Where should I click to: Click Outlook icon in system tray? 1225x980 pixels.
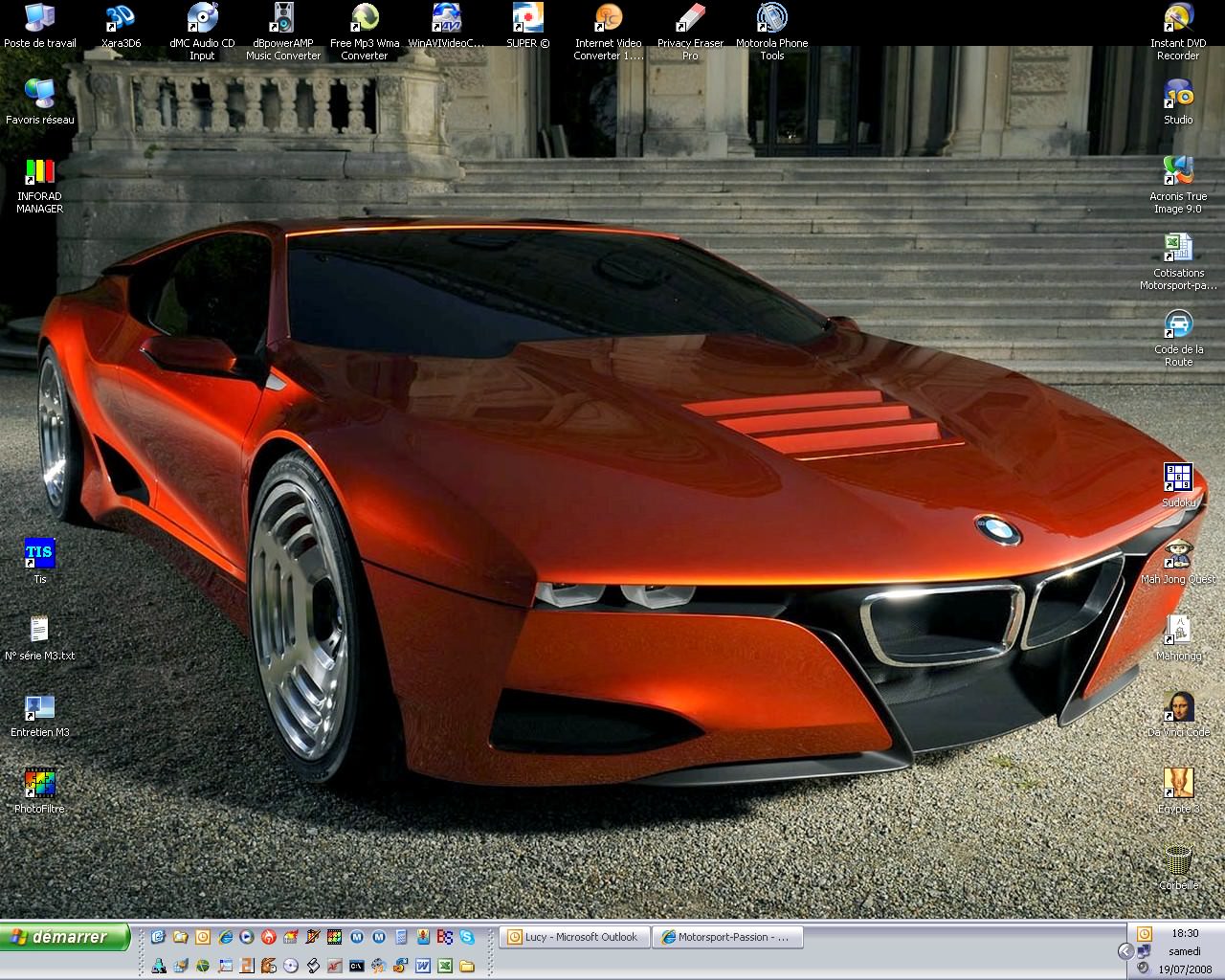(x=1145, y=934)
